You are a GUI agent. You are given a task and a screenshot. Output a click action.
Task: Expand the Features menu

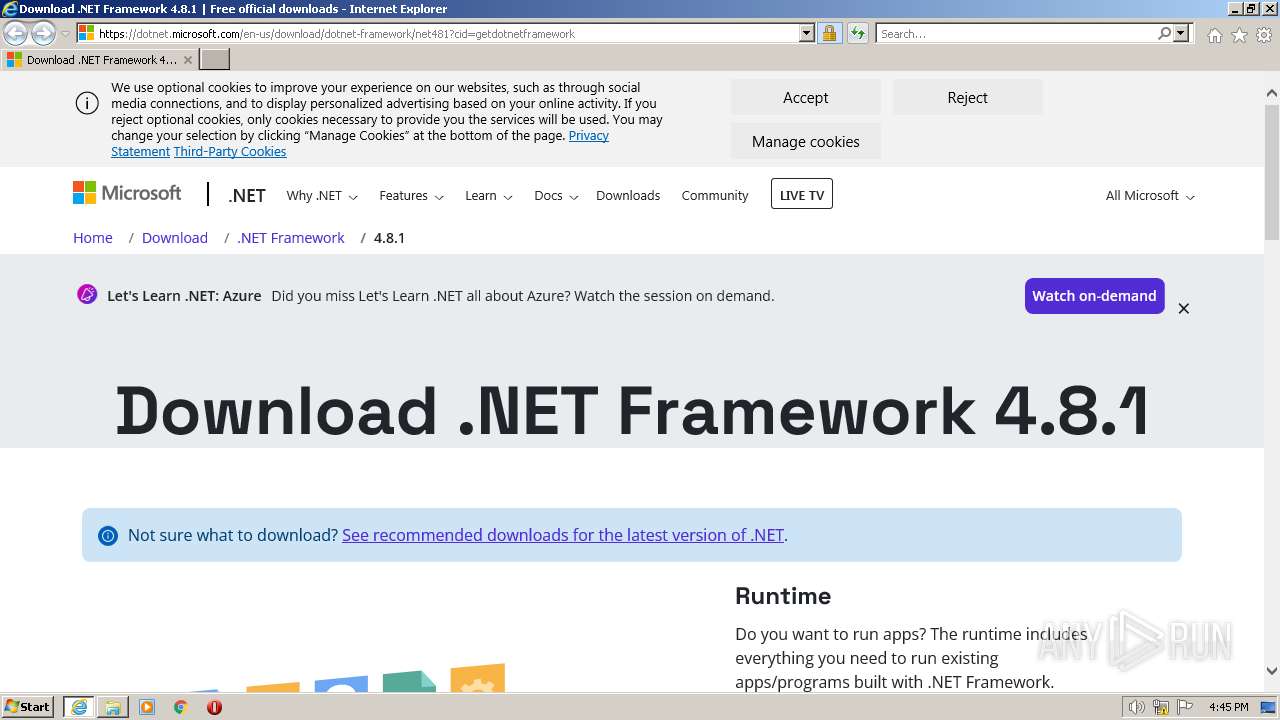411,196
